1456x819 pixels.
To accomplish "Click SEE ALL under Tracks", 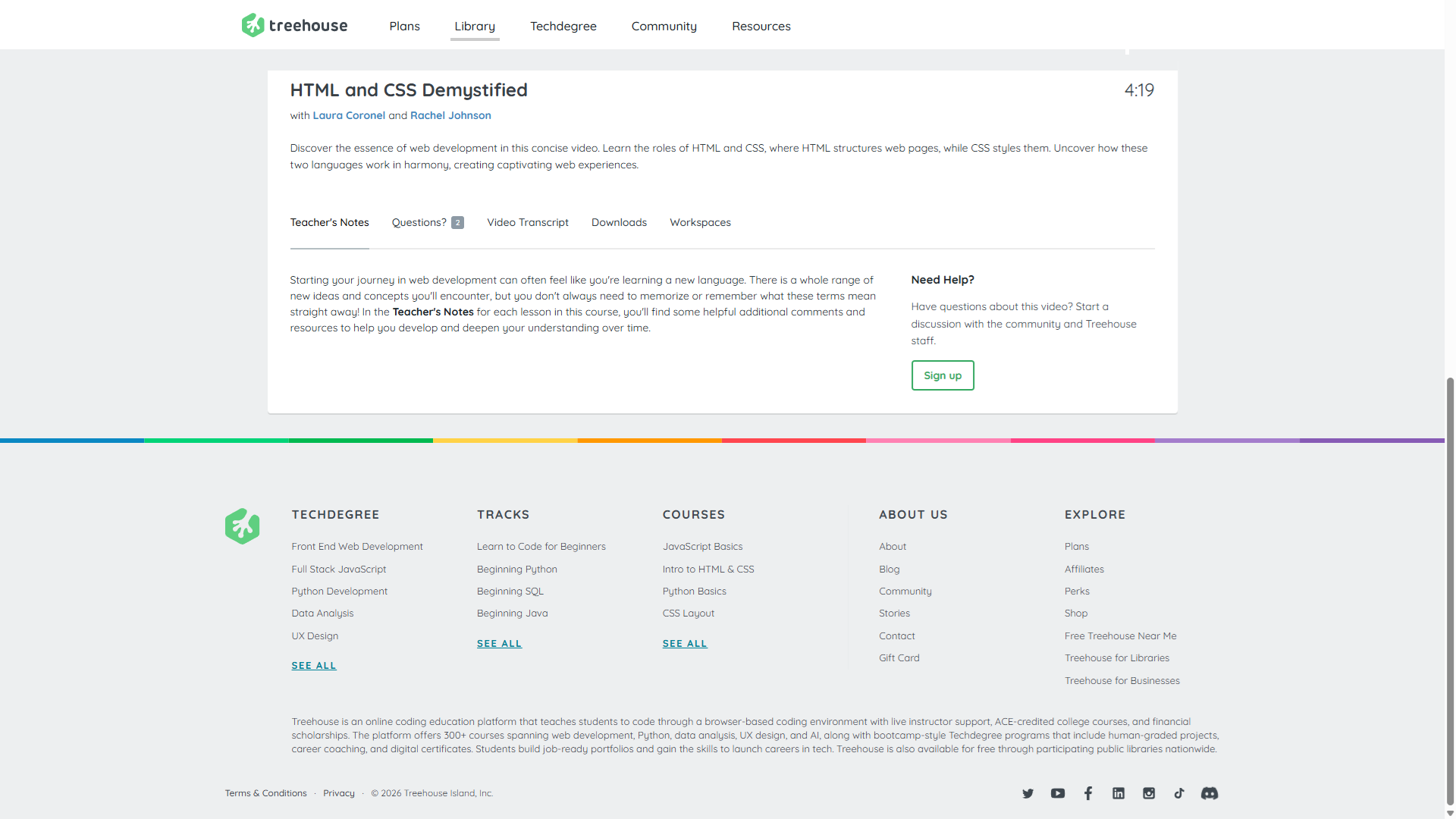I will (500, 643).
